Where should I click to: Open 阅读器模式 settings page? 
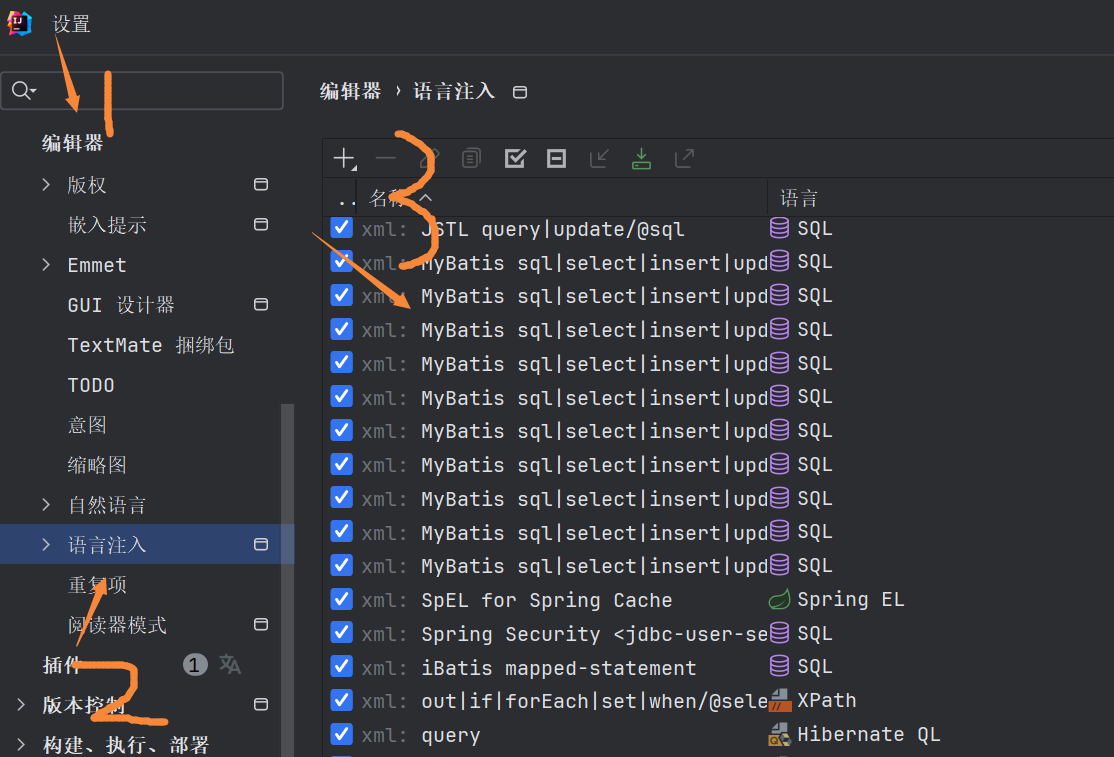117,625
